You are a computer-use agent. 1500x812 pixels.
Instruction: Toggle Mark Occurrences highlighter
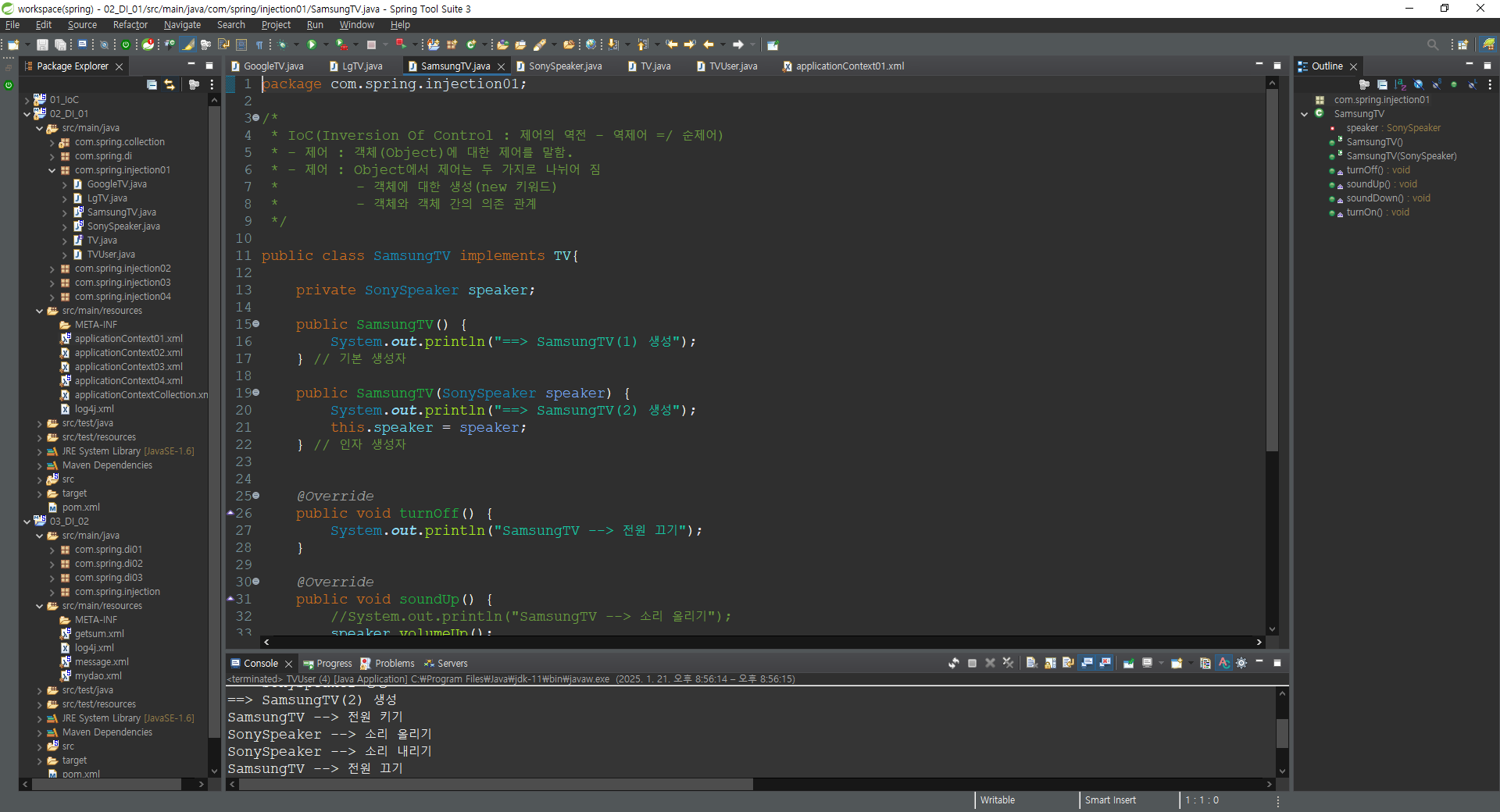point(188,45)
